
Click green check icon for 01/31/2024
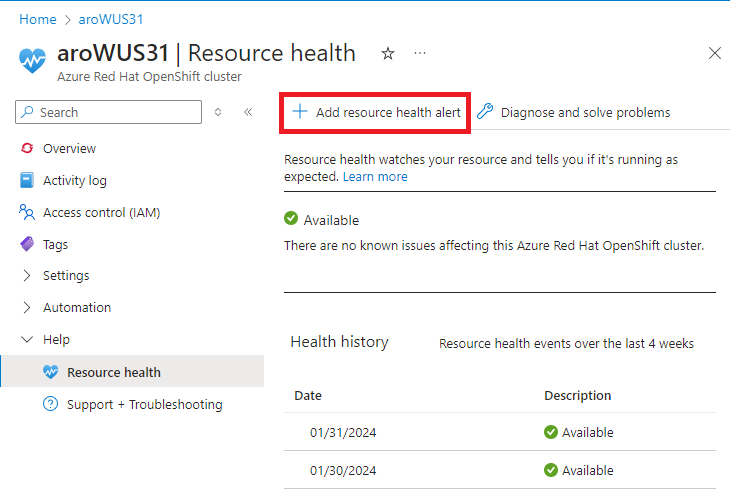coord(551,432)
